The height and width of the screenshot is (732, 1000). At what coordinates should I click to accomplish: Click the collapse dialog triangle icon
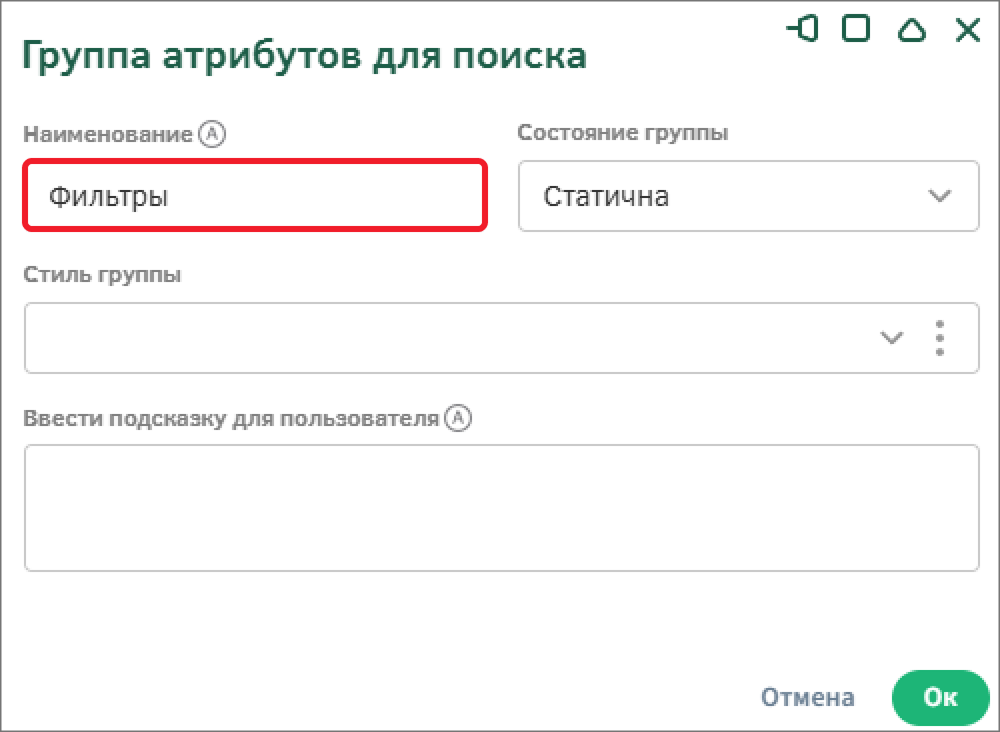click(x=912, y=29)
